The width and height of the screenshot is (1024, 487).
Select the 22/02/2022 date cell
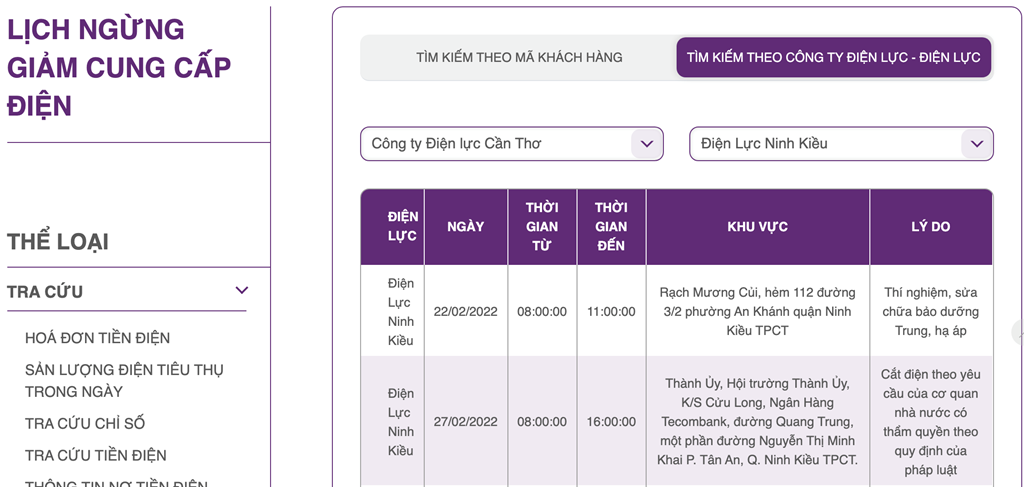[466, 311]
